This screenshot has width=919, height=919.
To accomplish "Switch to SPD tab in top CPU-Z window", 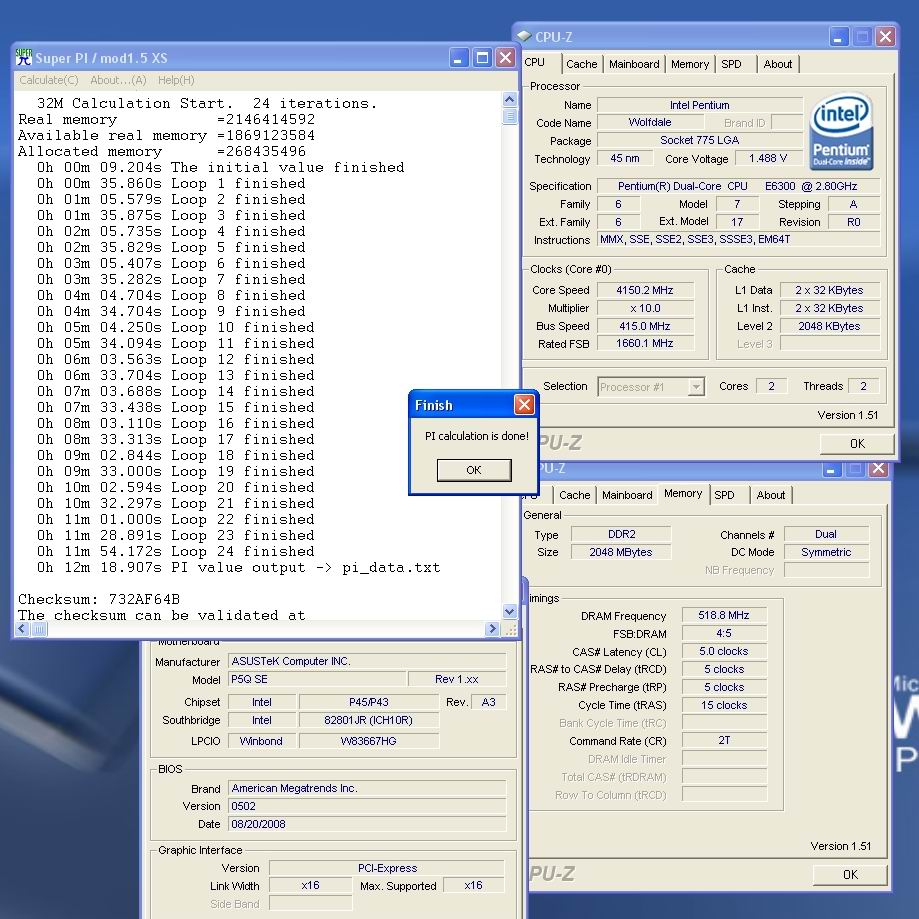I will click(x=731, y=64).
